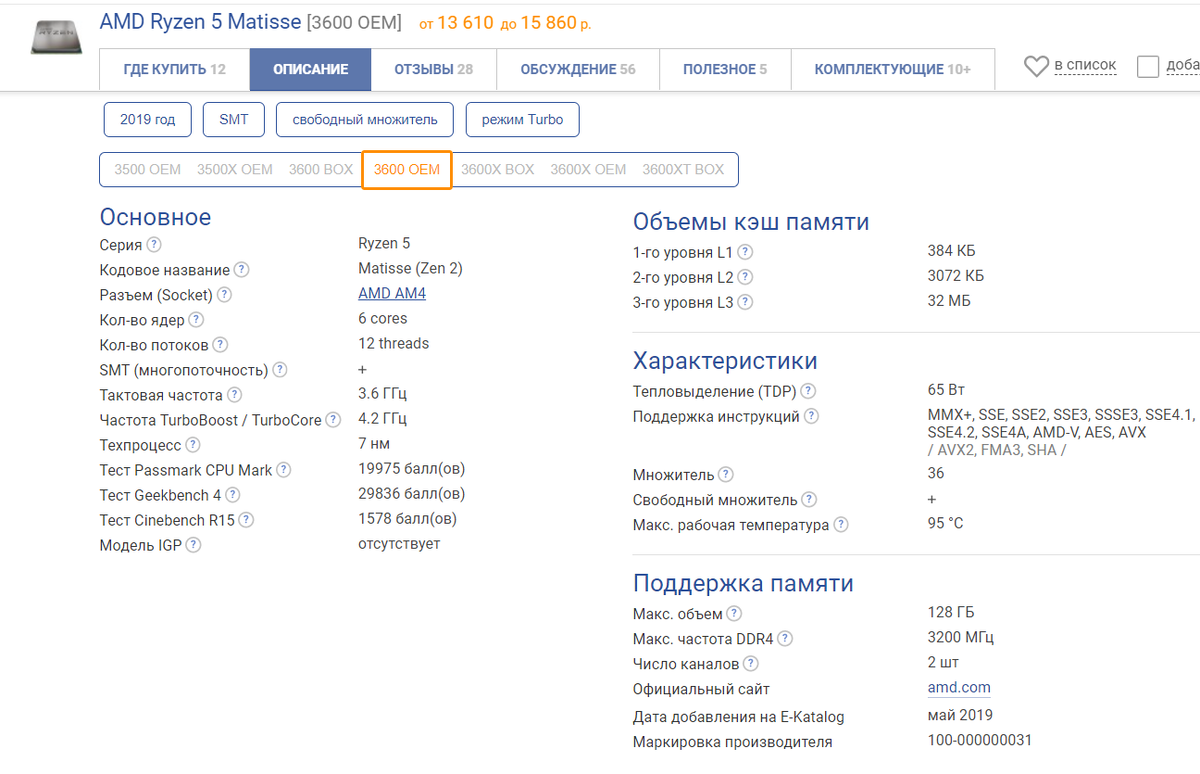Open the КОМПЛЕКТУЮЩИЕ tab

(x=893, y=70)
